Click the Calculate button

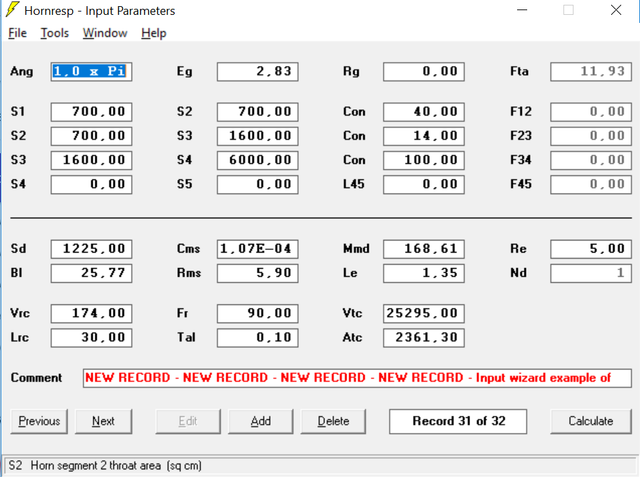[591, 421]
